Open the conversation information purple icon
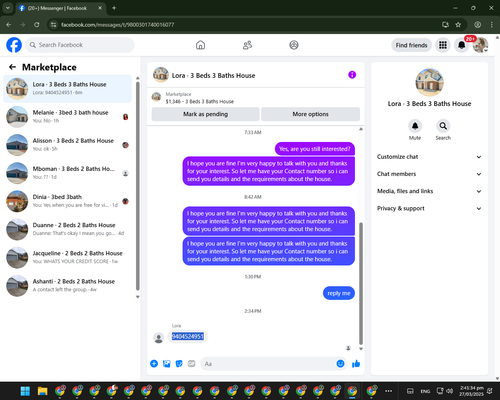The width and height of the screenshot is (500, 400). [x=352, y=75]
